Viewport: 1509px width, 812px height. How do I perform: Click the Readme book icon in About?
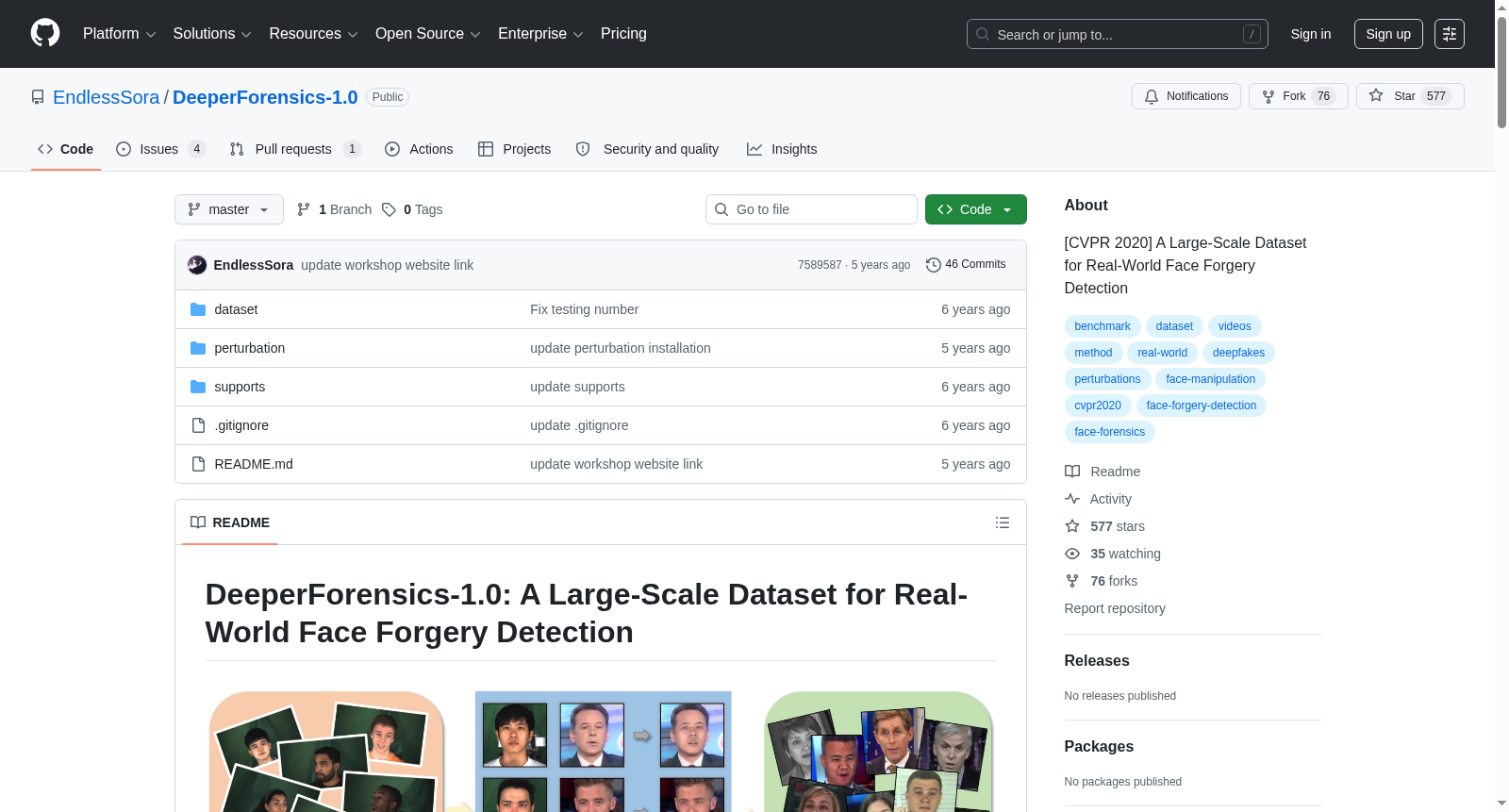1072,472
